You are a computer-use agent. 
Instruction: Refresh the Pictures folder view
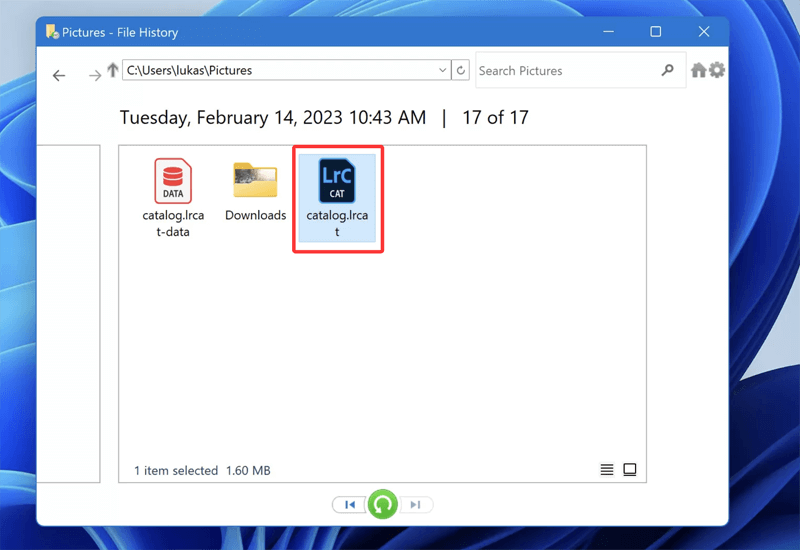(x=461, y=70)
